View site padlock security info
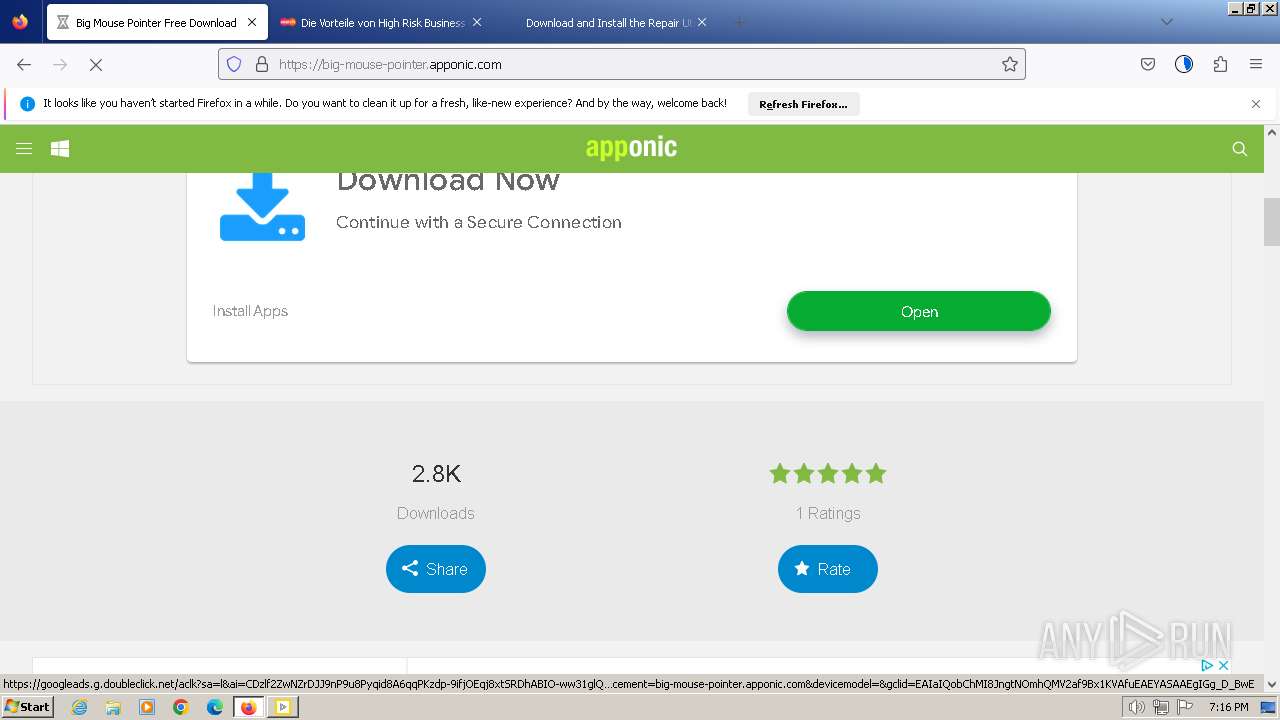The height and width of the screenshot is (720, 1280). click(x=262, y=64)
